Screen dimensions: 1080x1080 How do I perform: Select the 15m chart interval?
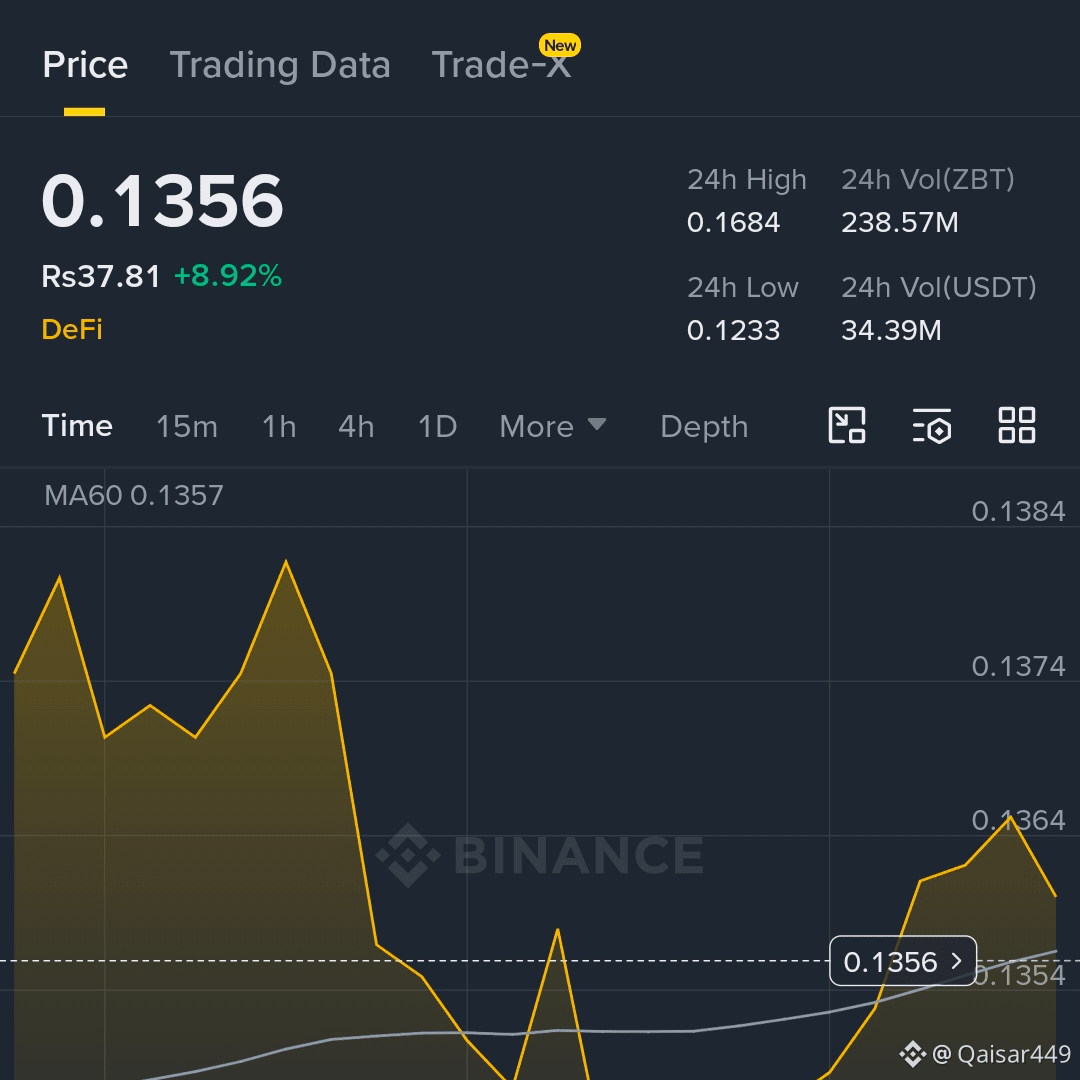point(187,426)
